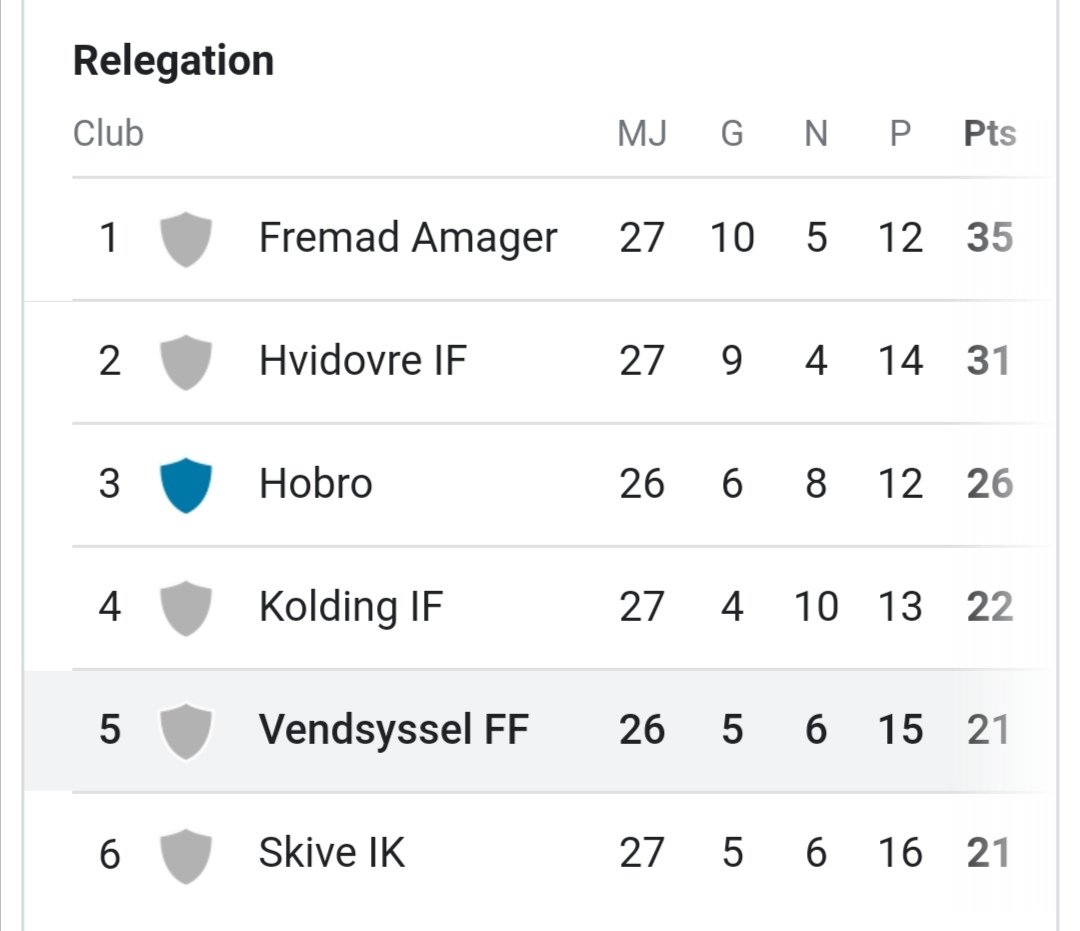This screenshot has width=1080, height=931.
Task: Open the Kolding IF team page
Action: click(x=351, y=607)
